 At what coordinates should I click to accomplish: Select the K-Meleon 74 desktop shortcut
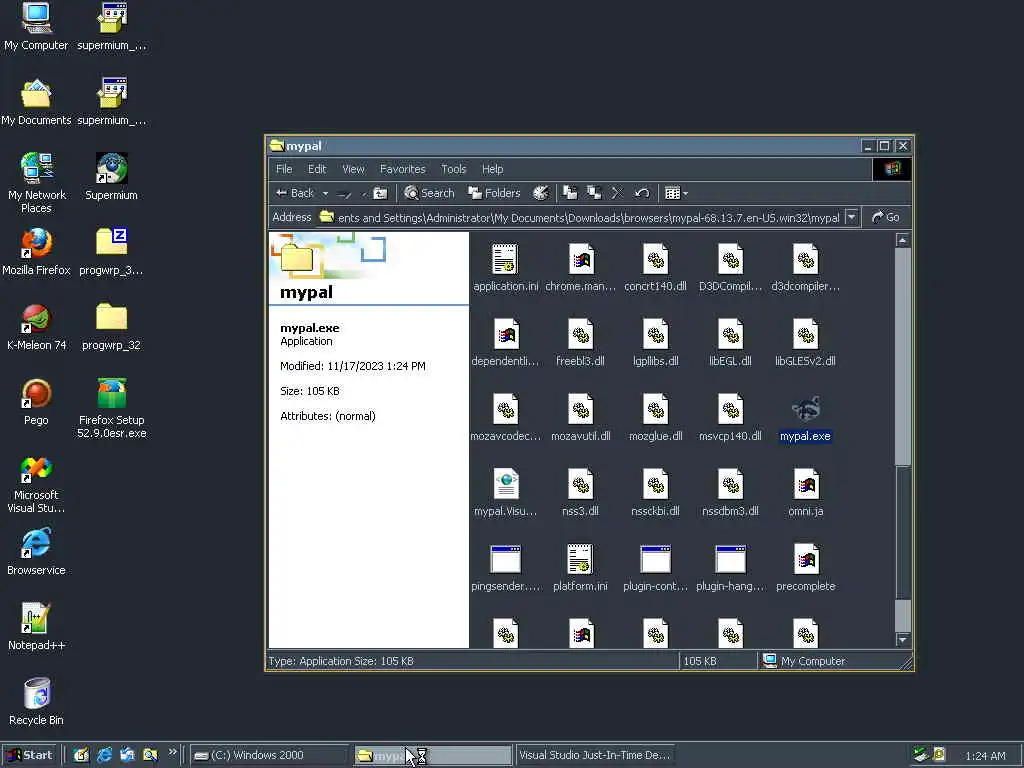(x=36, y=327)
